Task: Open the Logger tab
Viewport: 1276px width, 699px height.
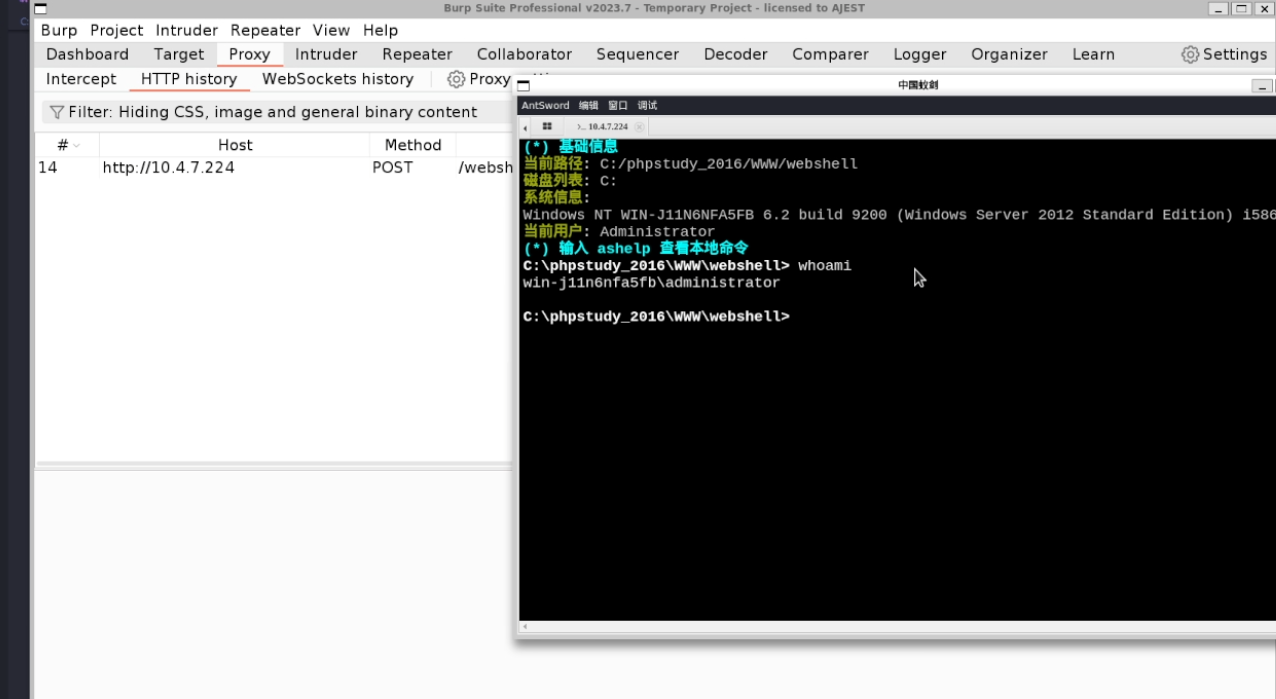Action: 920,54
